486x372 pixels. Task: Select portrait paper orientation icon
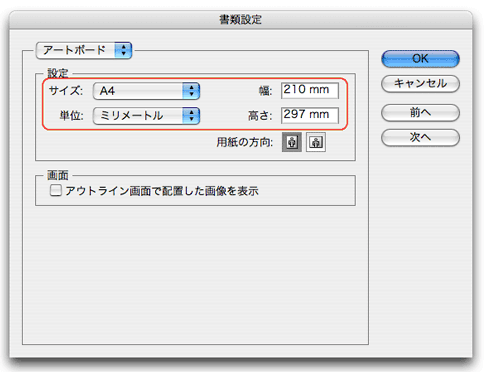292,142
